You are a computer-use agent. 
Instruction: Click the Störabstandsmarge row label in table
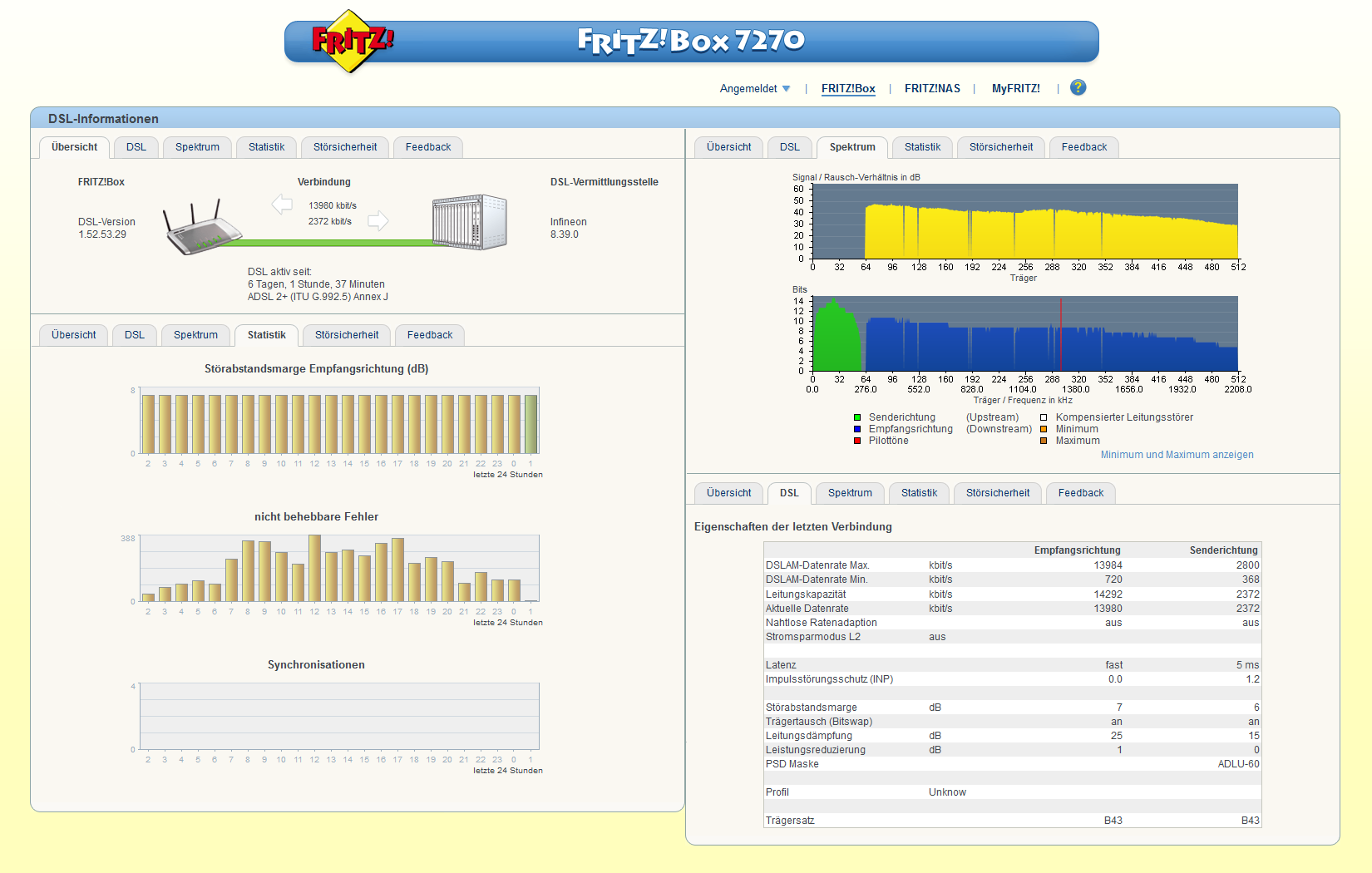pos(811,708)
